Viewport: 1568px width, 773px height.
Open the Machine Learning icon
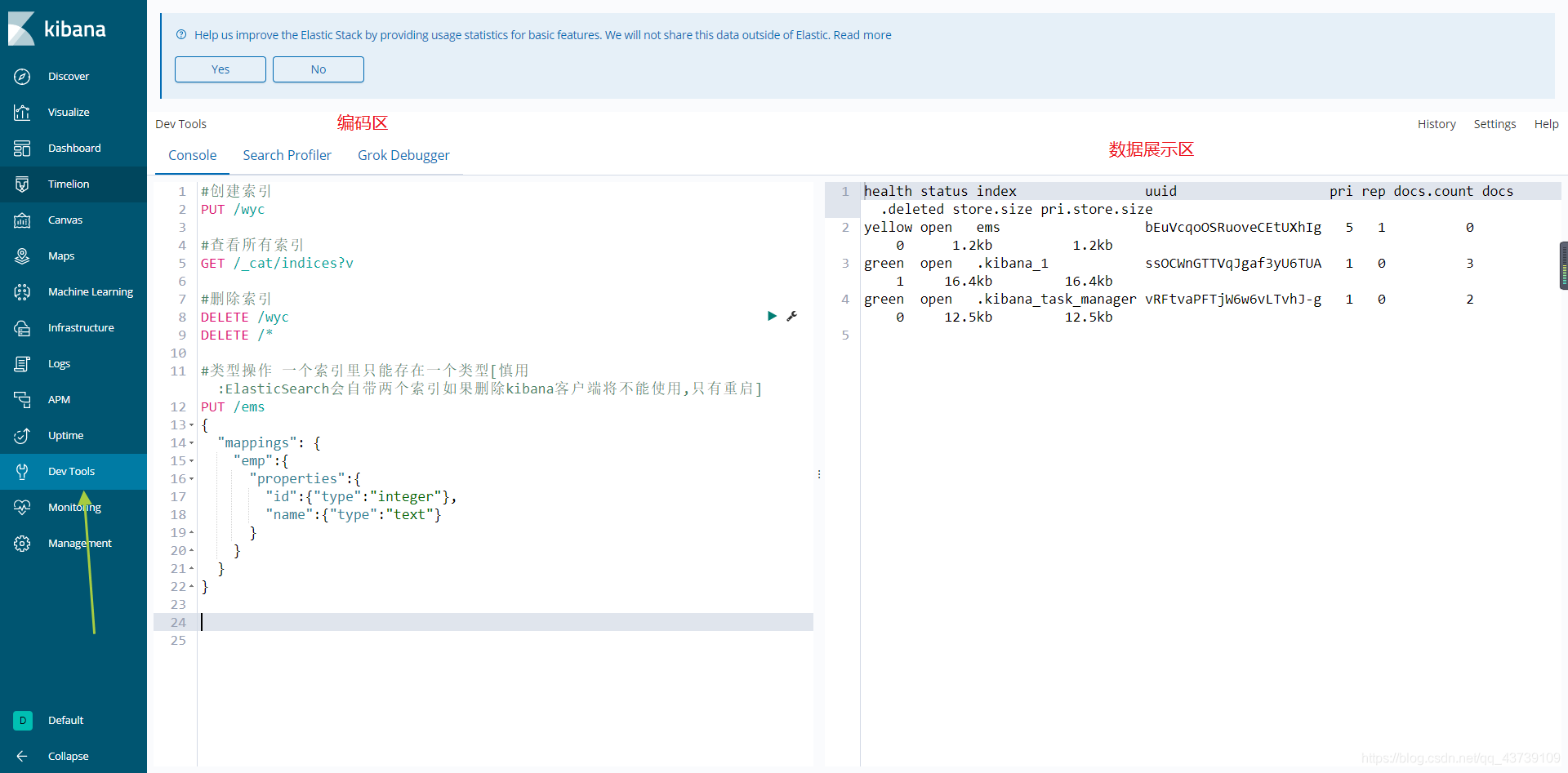pyautogui.click(x=22, y=291)
